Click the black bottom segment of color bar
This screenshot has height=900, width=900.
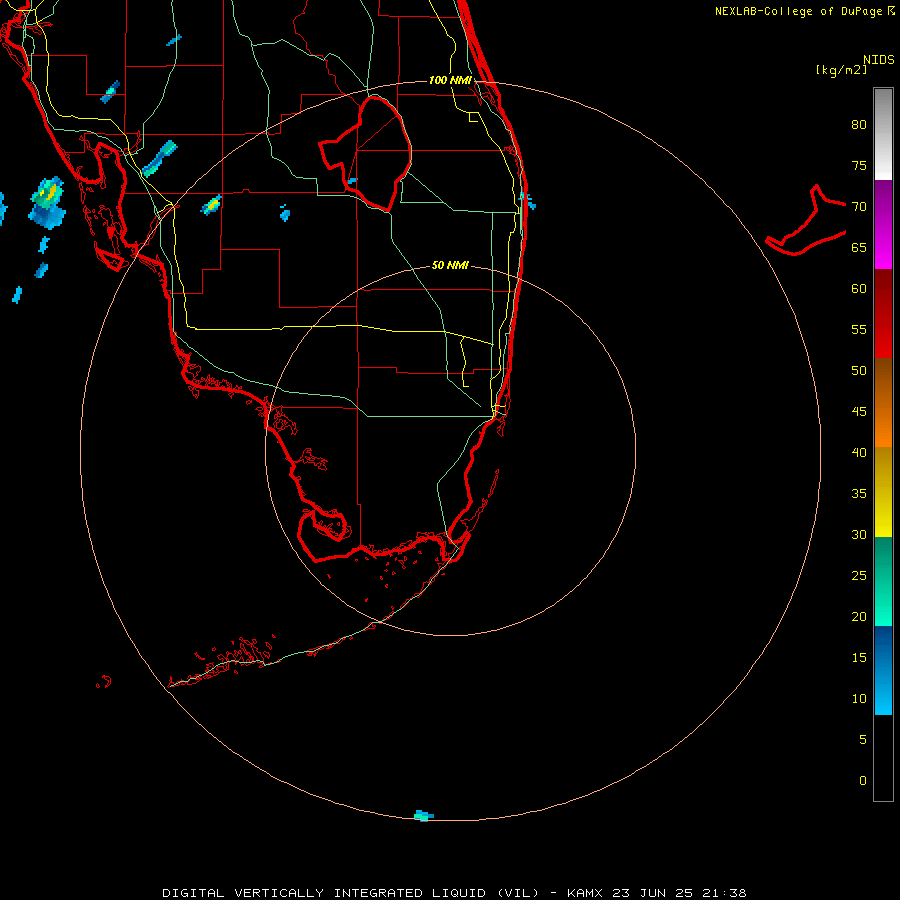[883, 758]
